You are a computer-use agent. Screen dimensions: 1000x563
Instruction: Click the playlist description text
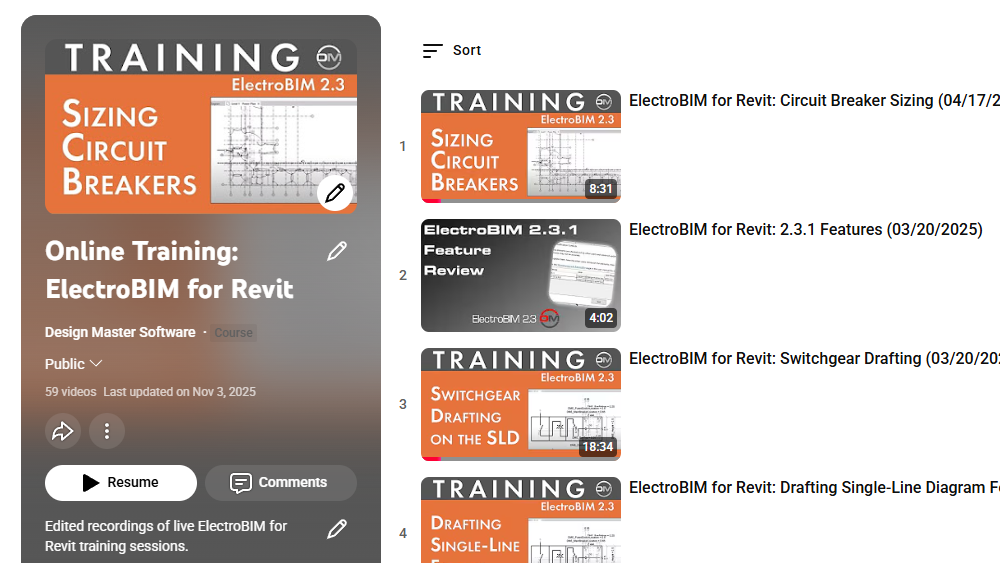pyautogui.click(x=166, y=536)
